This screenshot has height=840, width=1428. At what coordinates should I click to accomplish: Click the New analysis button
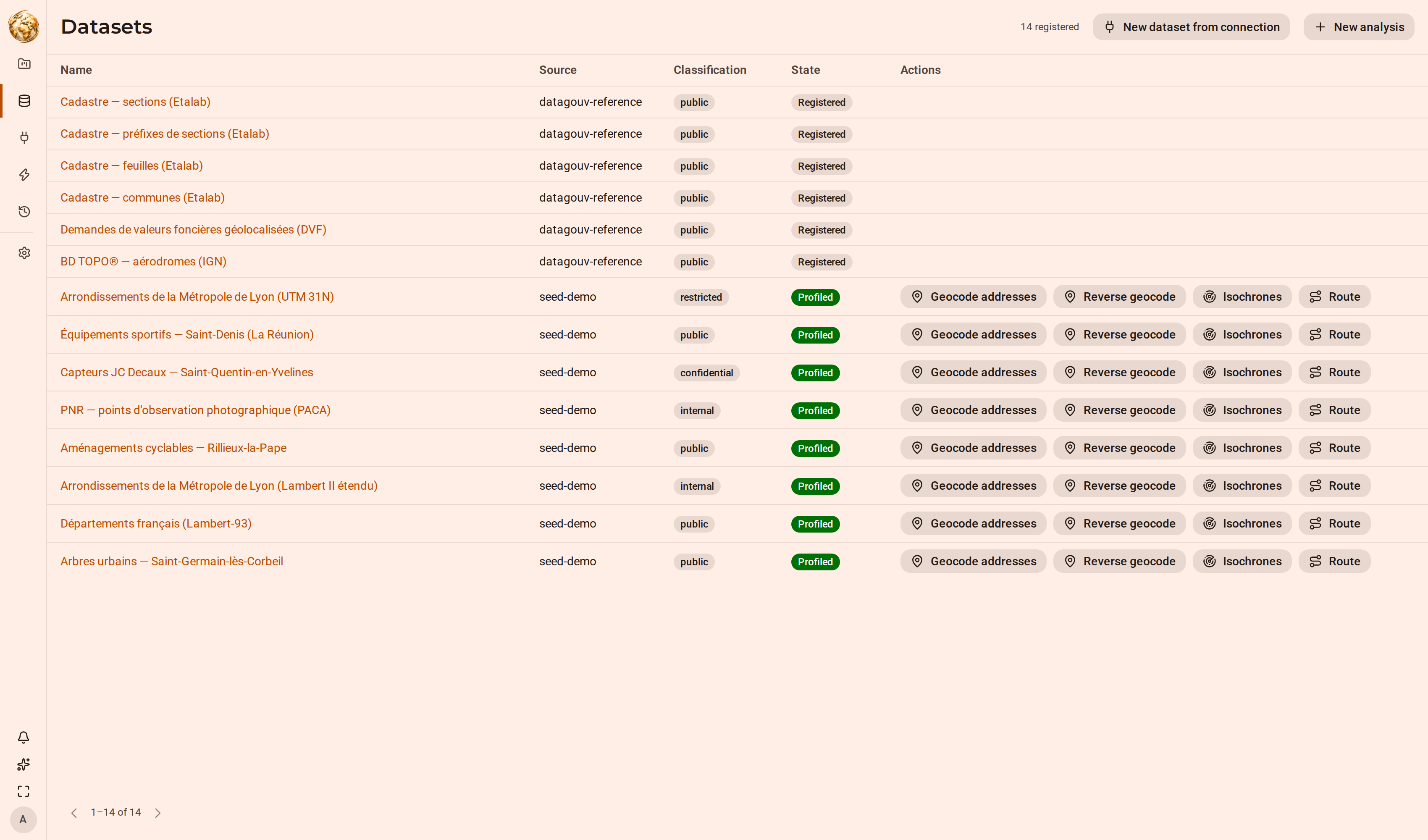pos(1359,26)
